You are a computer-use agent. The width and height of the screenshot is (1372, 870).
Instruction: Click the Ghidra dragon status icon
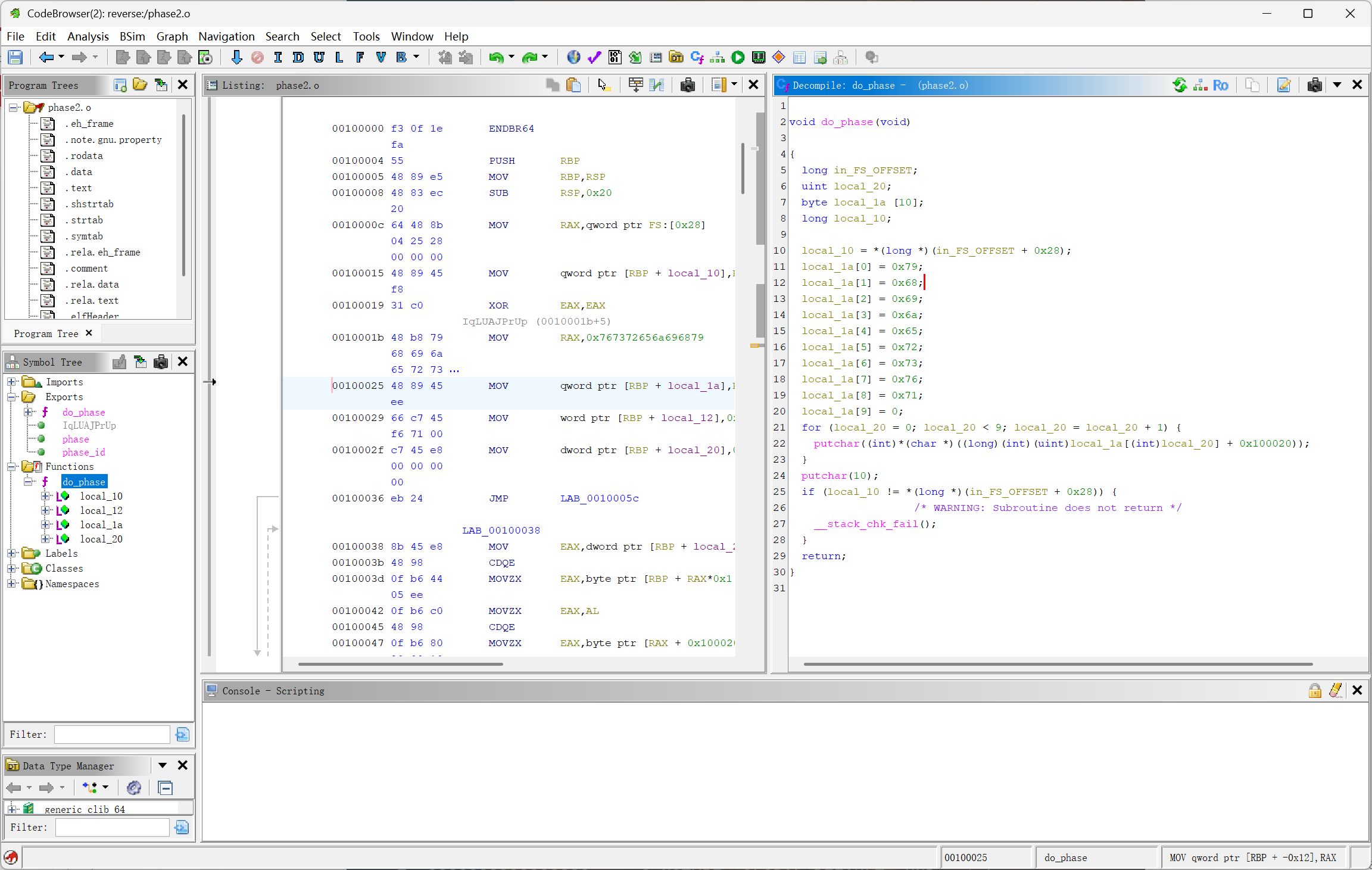(11, 857)
